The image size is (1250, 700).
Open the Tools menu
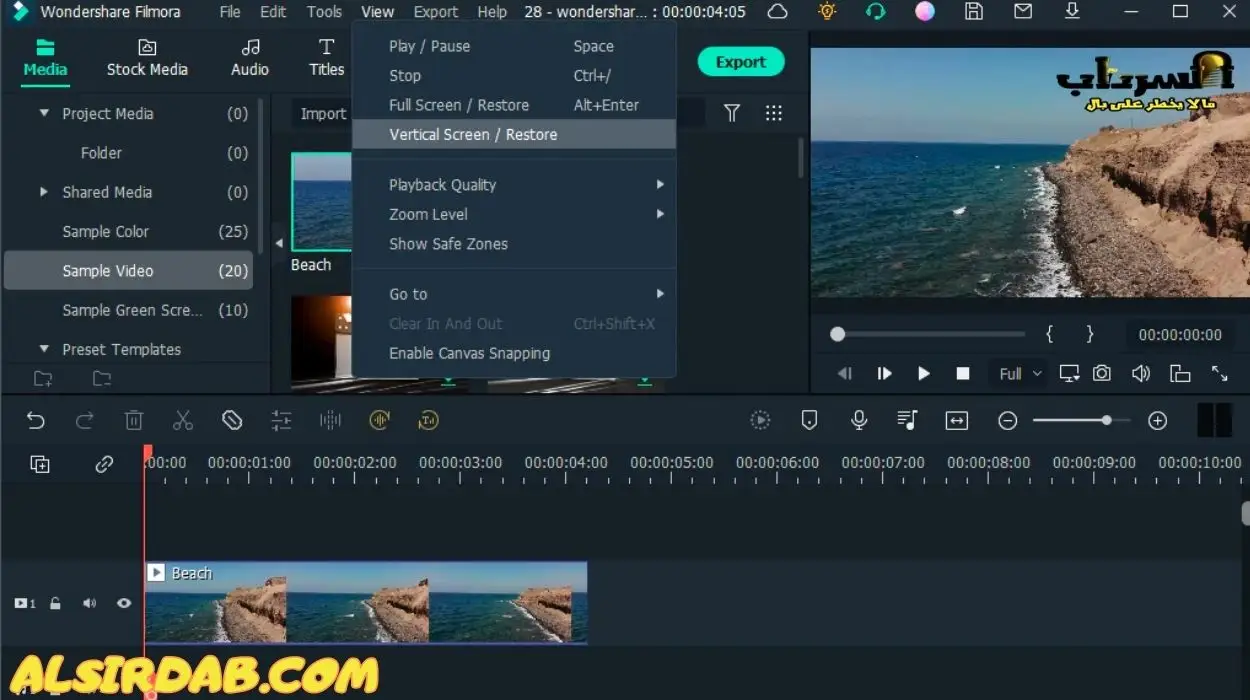pyautogui.click(x=324, y=12)
